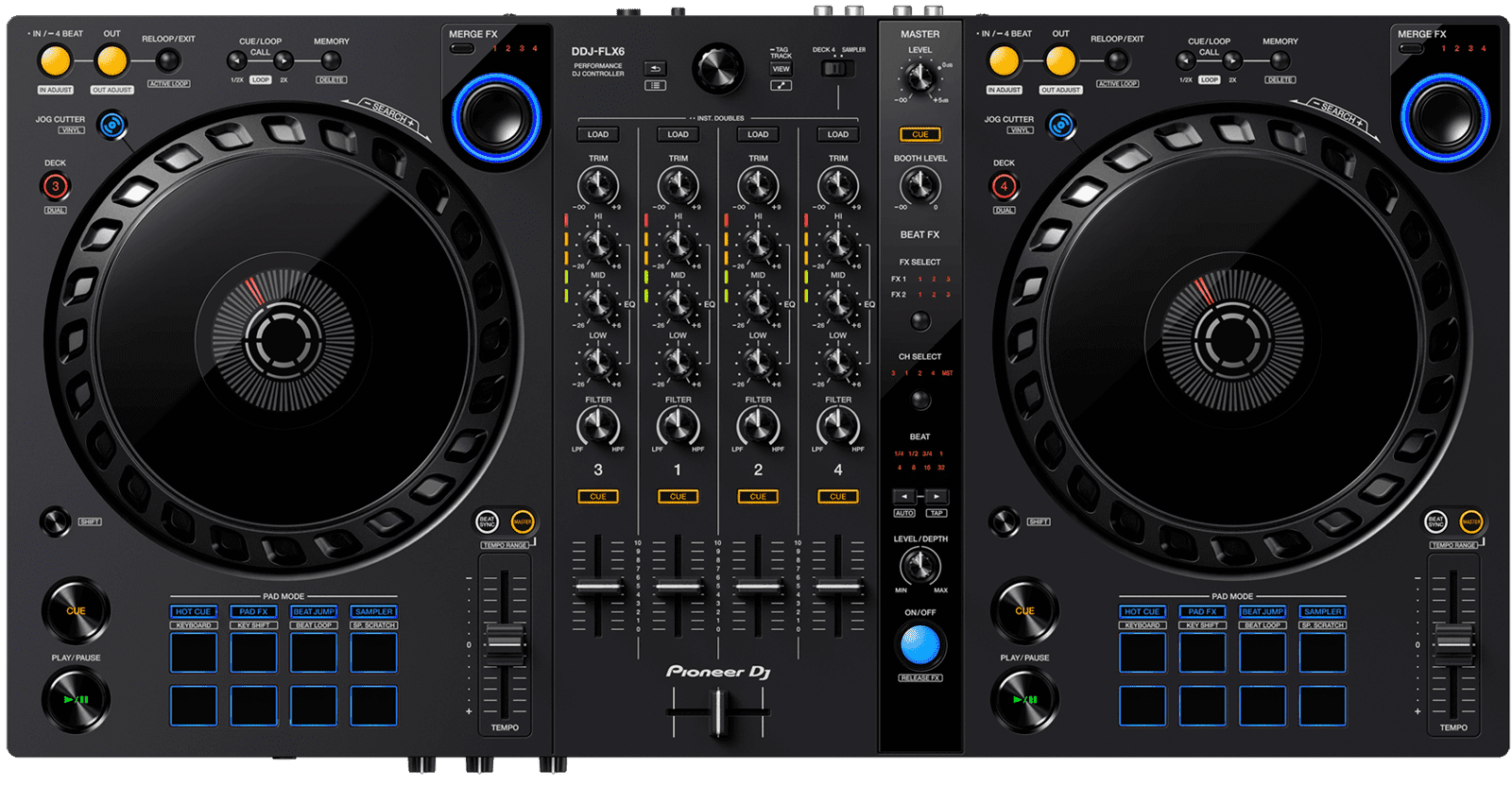
Task: Select DECK 4 button on right deck
Action: click(1005, 186)
